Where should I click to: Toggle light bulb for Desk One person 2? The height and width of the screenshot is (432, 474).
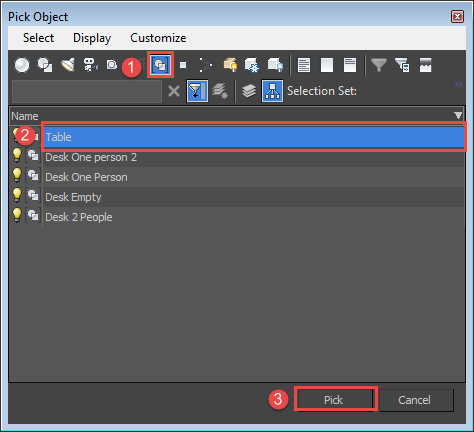pyautogui.click(x=17, y=155)
